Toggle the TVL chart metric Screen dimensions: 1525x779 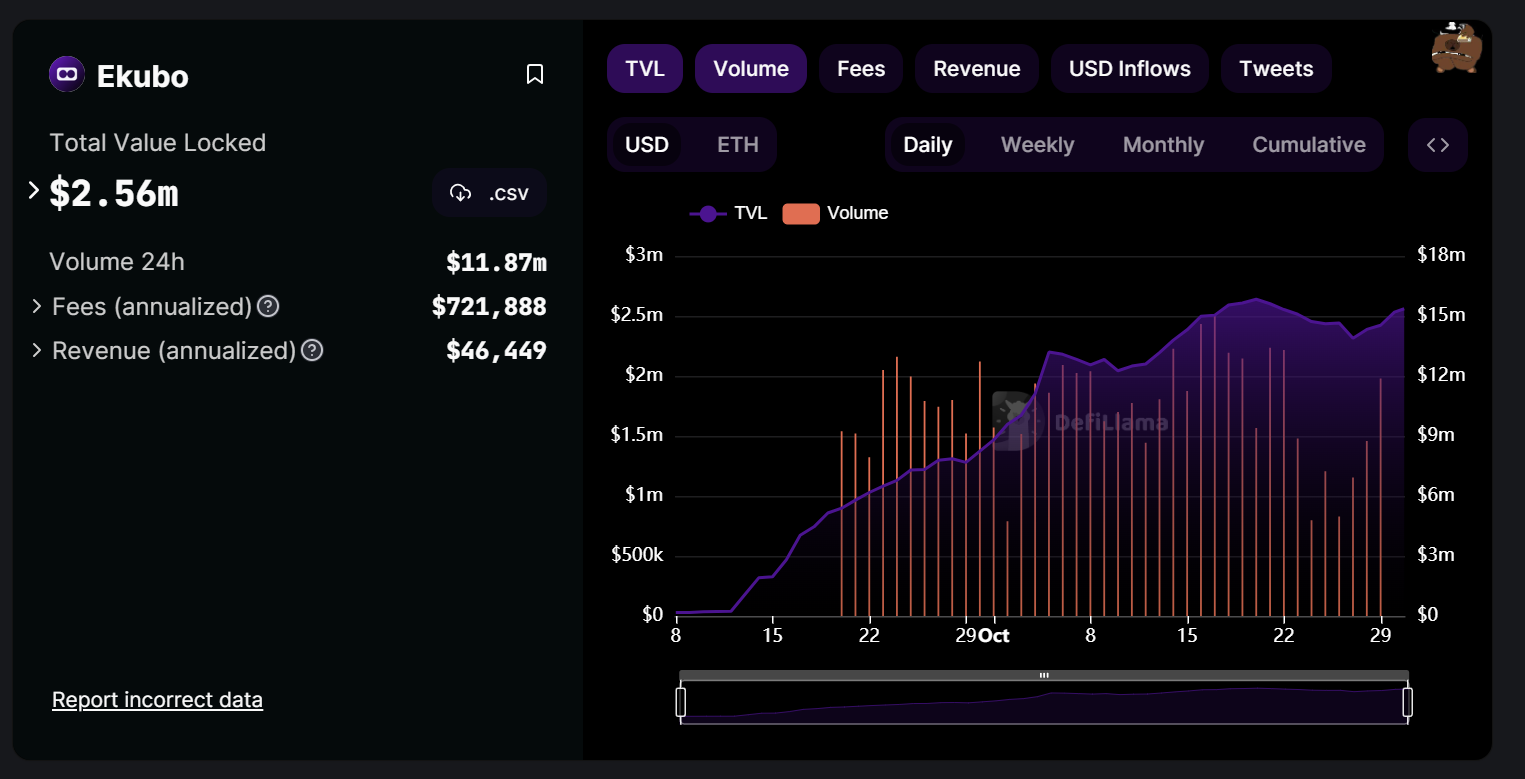645,69
